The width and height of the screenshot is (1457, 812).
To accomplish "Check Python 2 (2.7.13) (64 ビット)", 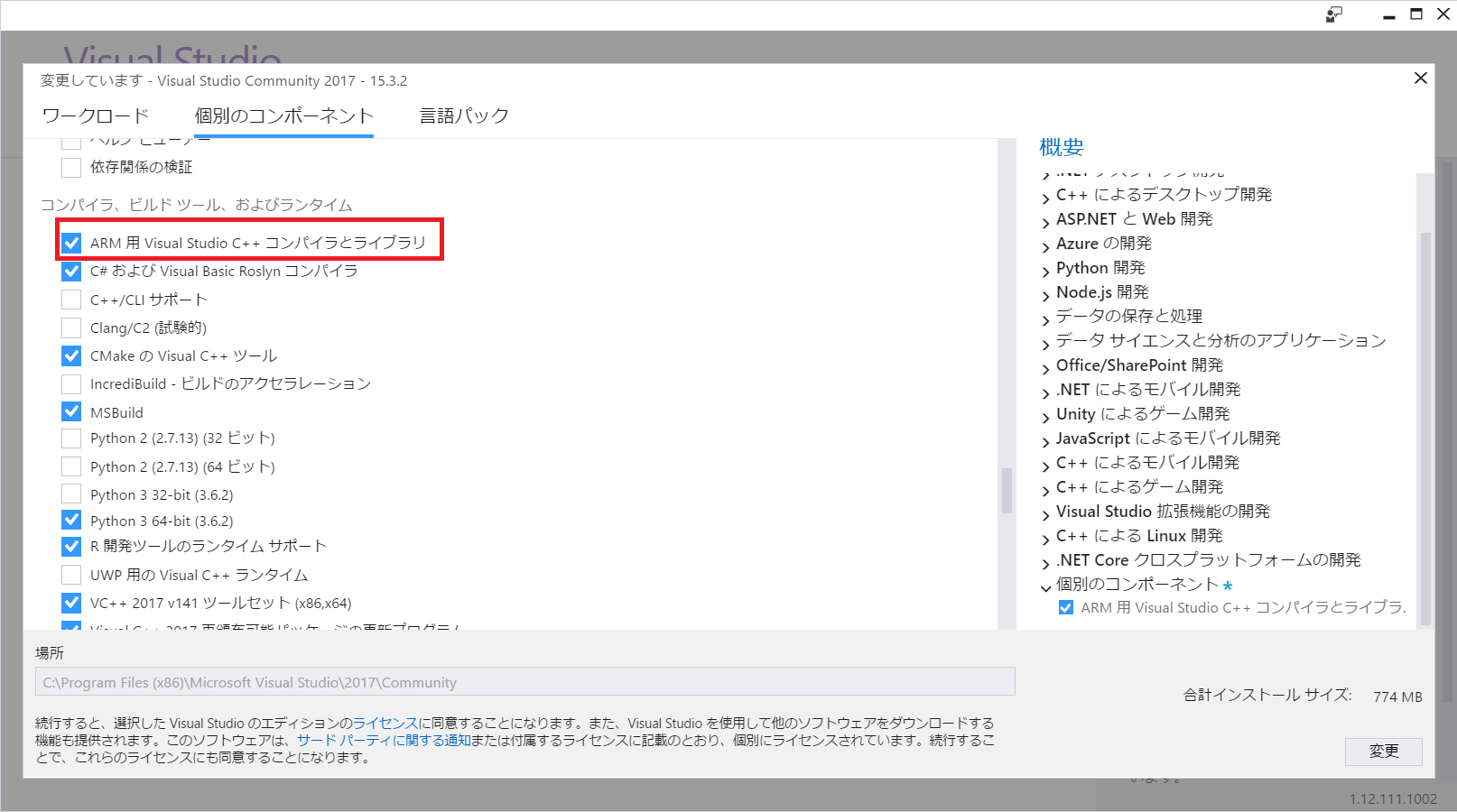I will (71, 466).
